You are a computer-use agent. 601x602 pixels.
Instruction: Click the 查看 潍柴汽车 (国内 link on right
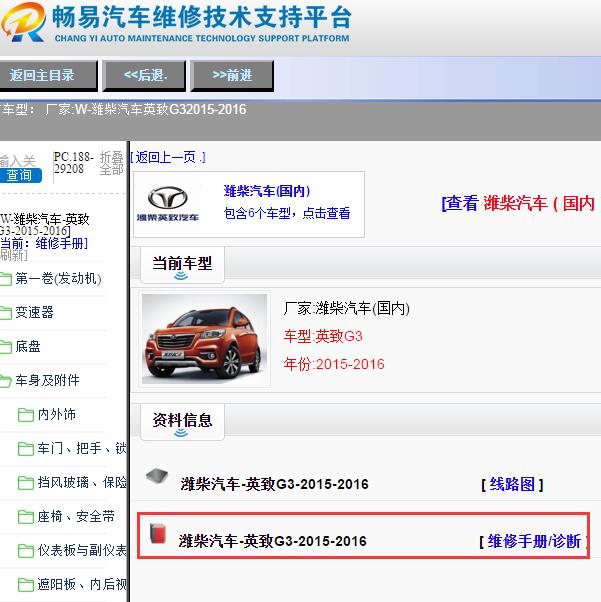tap(518, 203)
